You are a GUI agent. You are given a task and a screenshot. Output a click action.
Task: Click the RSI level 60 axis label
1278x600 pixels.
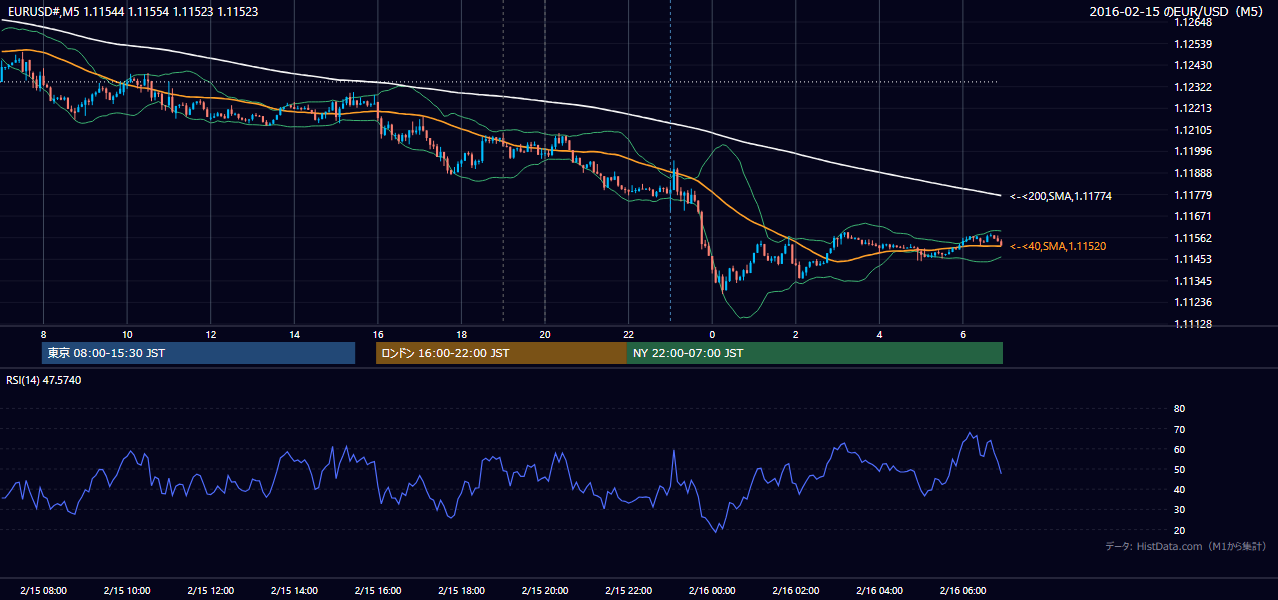[x=1179, y=449]
